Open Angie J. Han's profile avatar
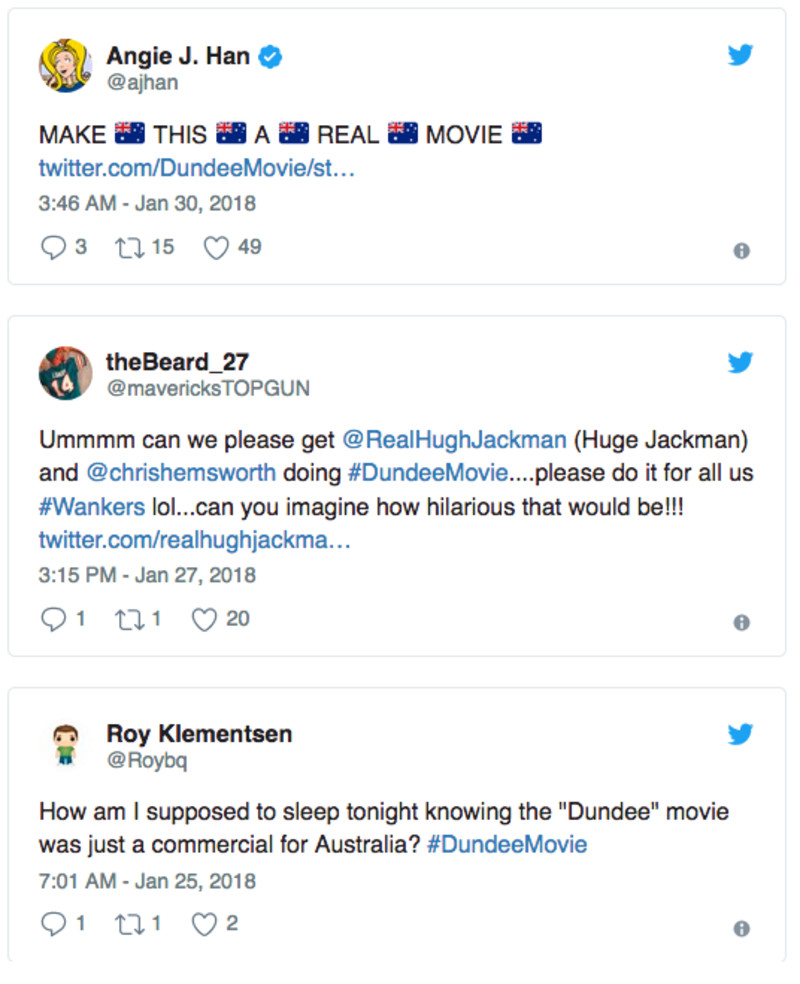800x984 pixels. pos(66,67)
